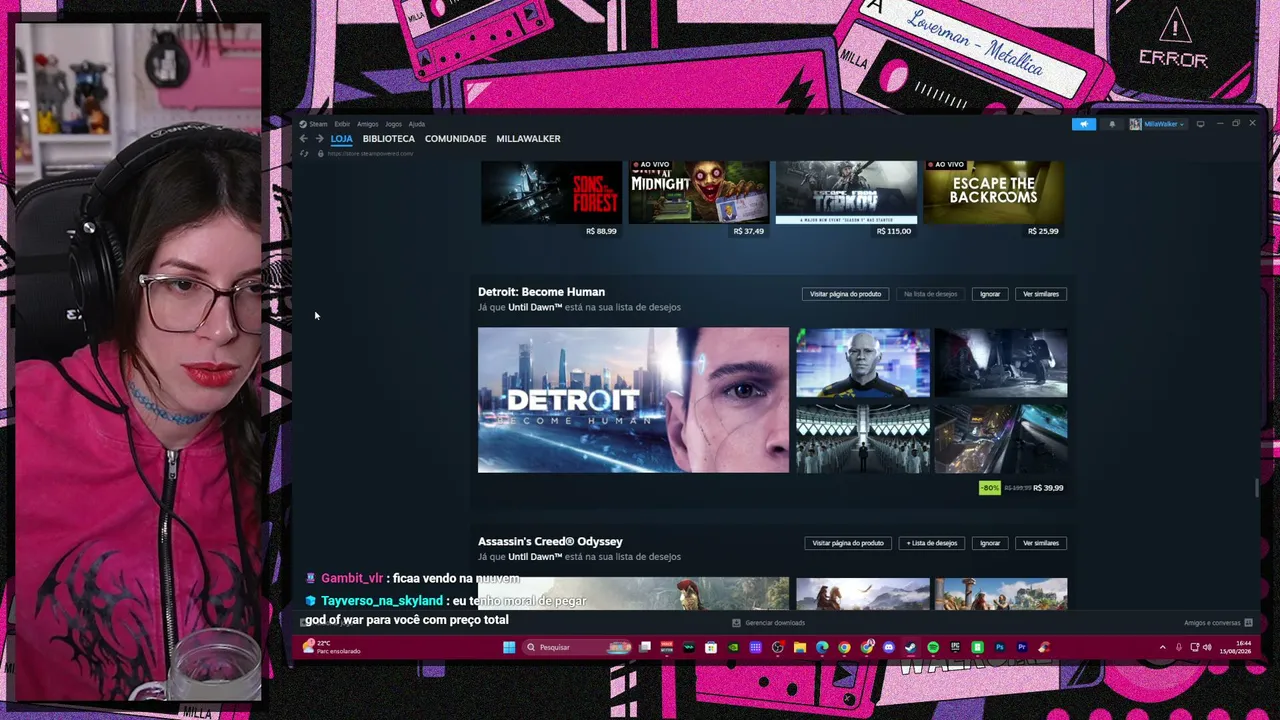Visit the Assassin's Creed Odyssey product page

848,543
